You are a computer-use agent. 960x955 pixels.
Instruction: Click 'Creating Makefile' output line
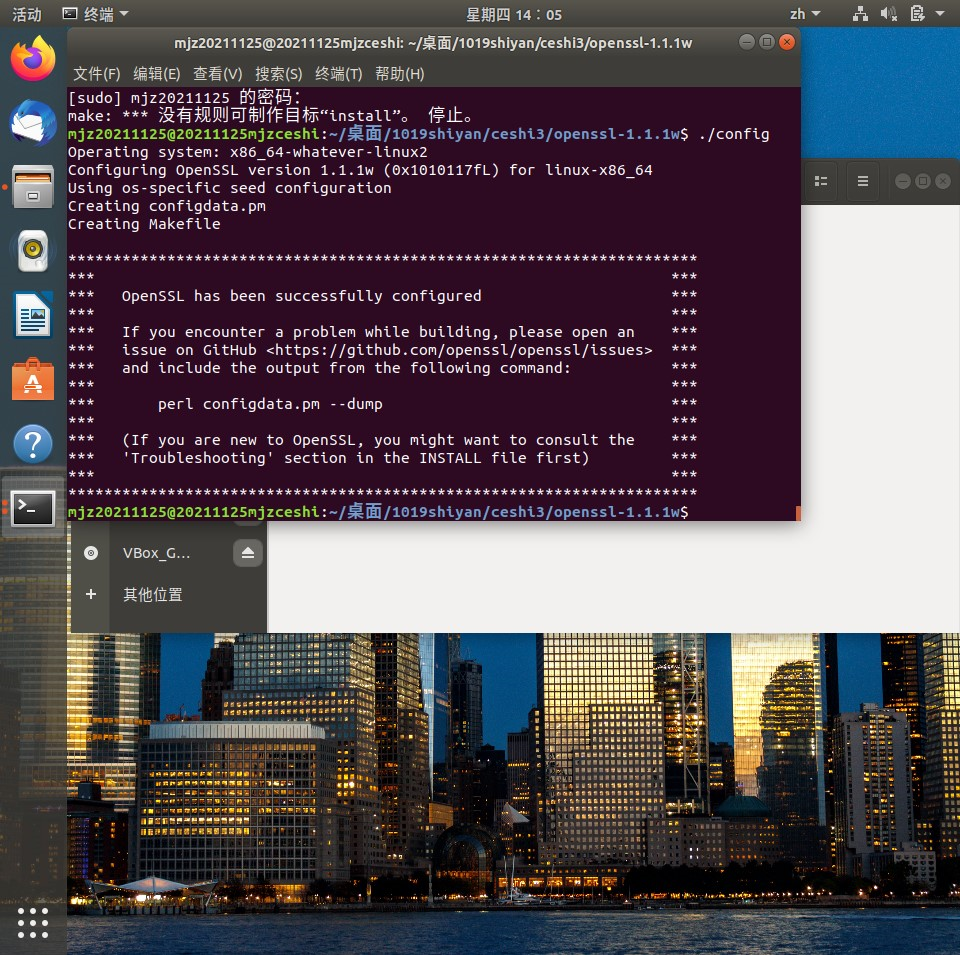144,224
